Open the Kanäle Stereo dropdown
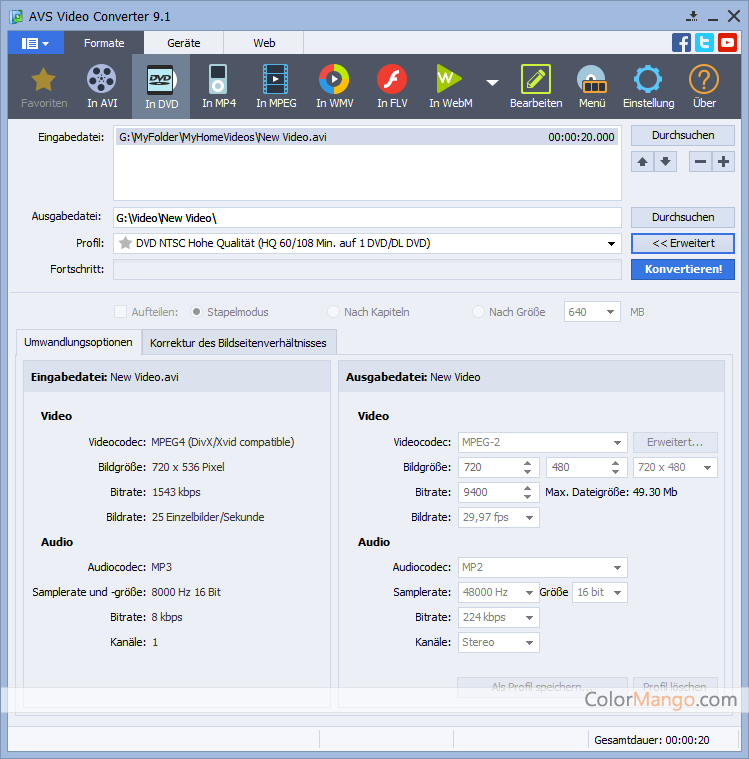The image size is (749, 759). click(529, 643)
